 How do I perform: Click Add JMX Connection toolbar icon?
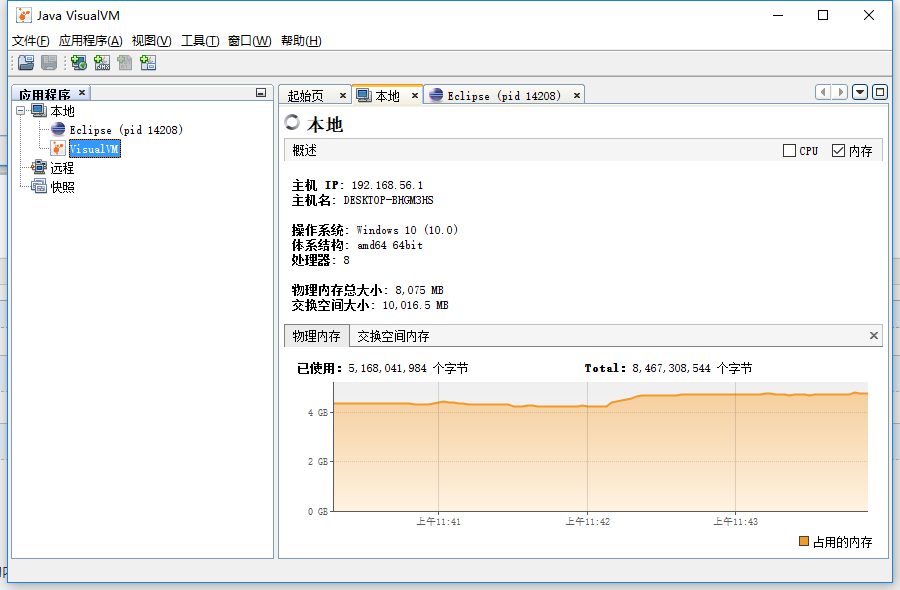point(102,63)
